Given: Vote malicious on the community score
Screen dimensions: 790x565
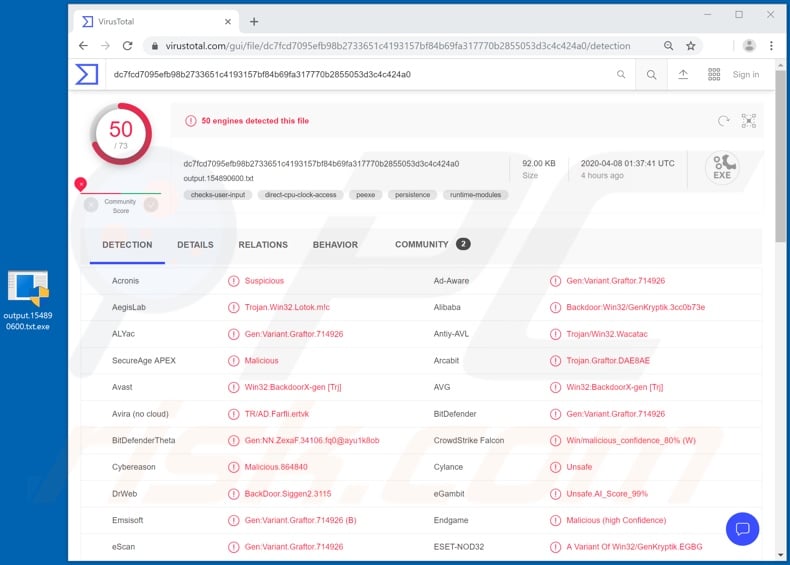Looking at the screenshot, I should pyautogui.click(x=91, y=204).
